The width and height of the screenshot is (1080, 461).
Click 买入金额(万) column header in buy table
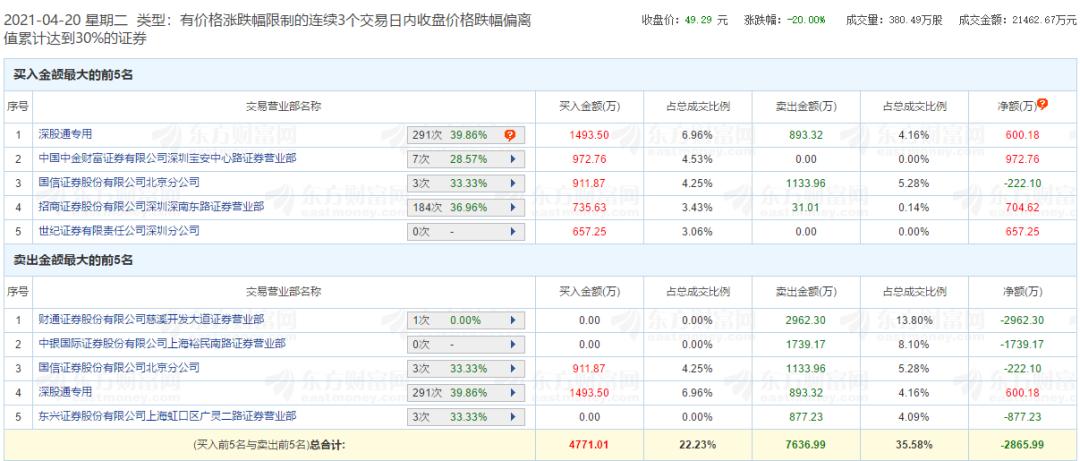tap(589, 107)
